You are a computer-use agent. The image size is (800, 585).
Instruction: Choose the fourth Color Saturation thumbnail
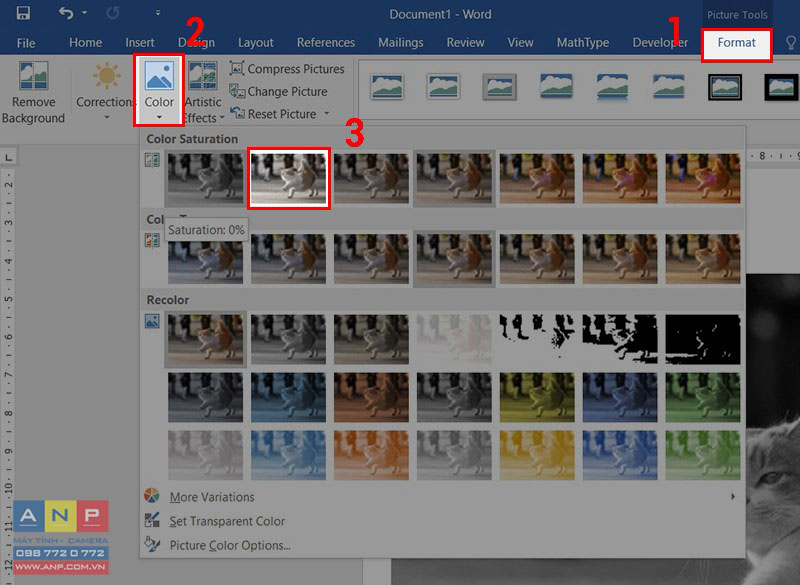[454, 179]
